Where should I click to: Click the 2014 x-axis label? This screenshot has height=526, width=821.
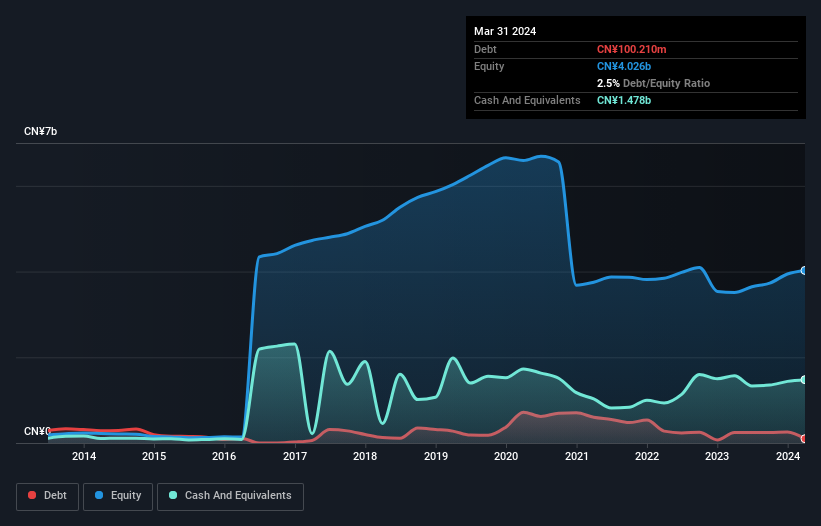[x=84, y=456]
